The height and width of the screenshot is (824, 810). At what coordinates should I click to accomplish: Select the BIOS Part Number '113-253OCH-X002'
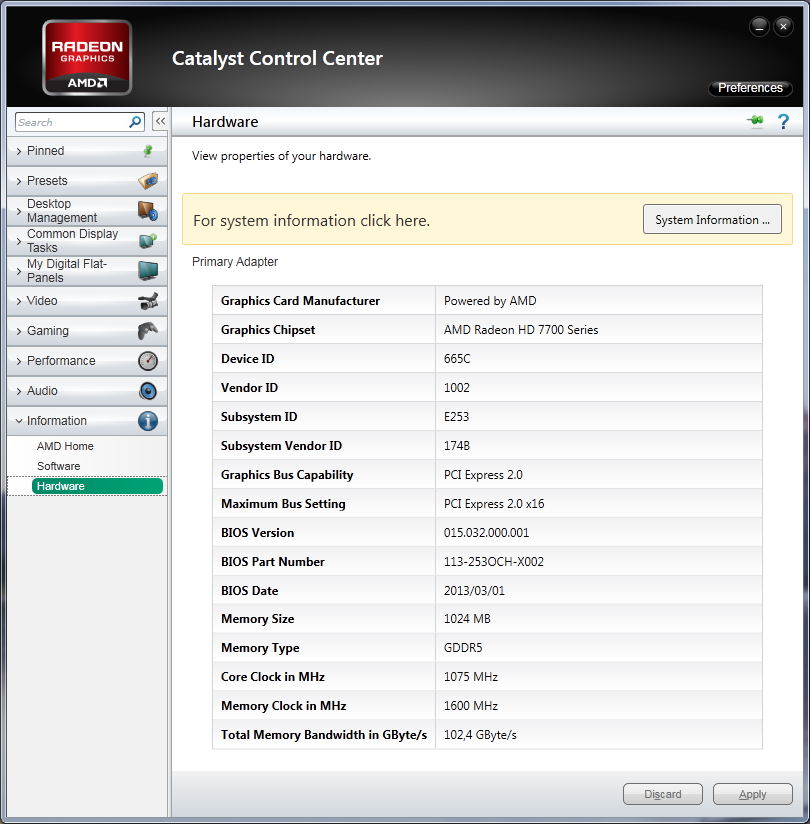(494, 561)
